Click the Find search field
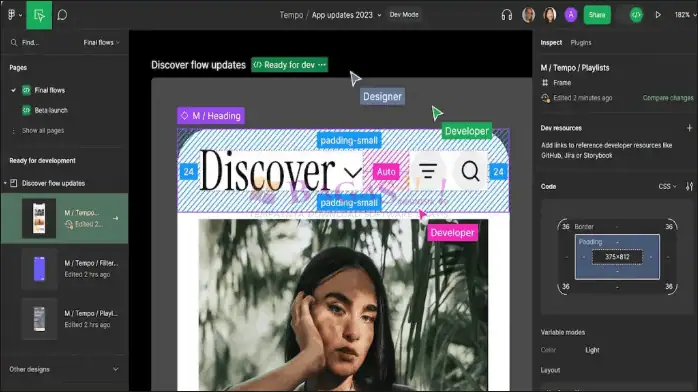This screenshot has height=392, width=698. pos(30,43)
